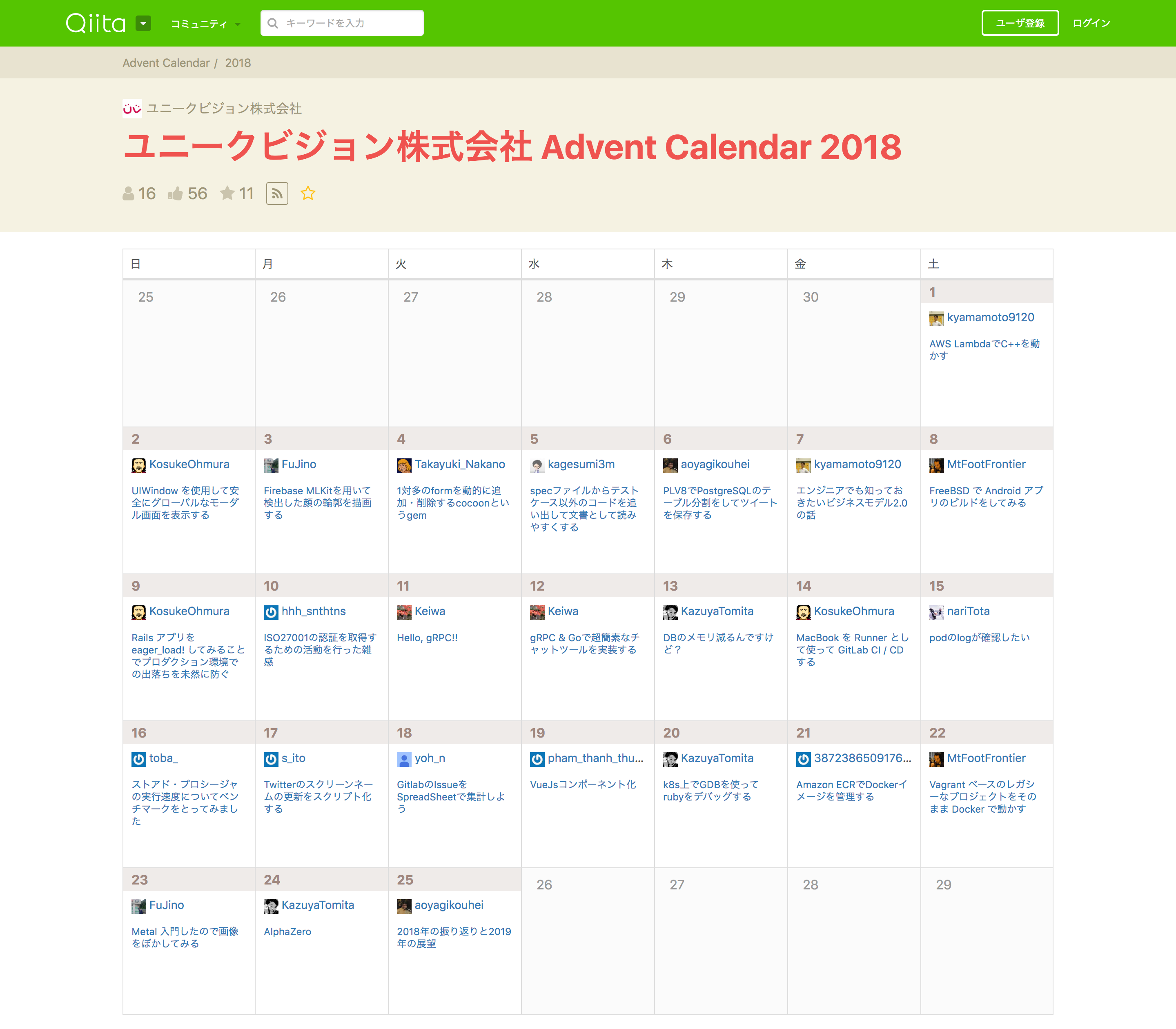1176x1029 pixels.
Task: Click yoh_n's avatar on day 18
Action: 404,759
